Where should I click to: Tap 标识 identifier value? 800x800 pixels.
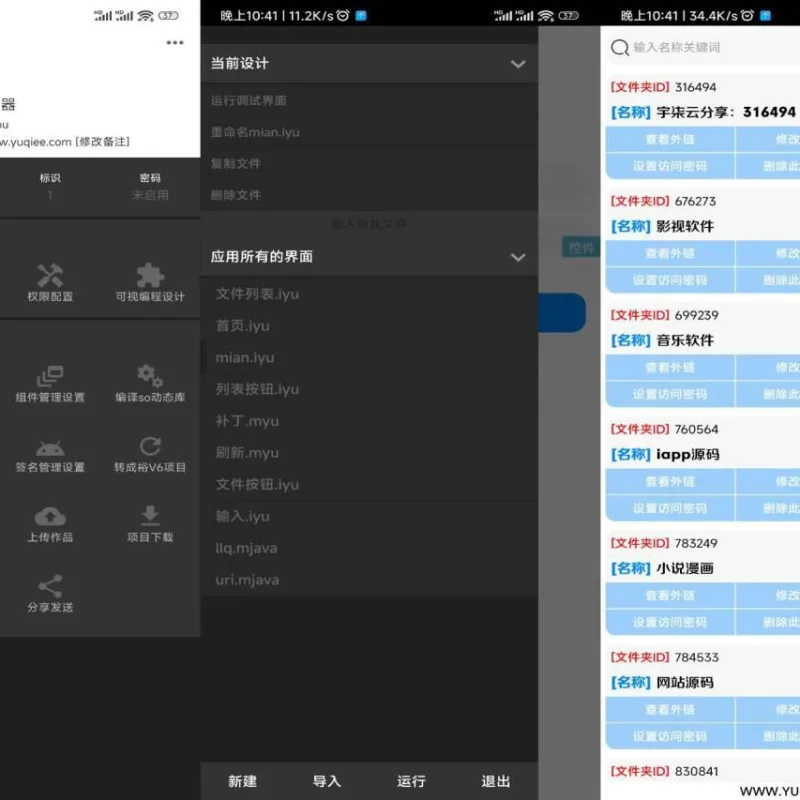(50, 195)
